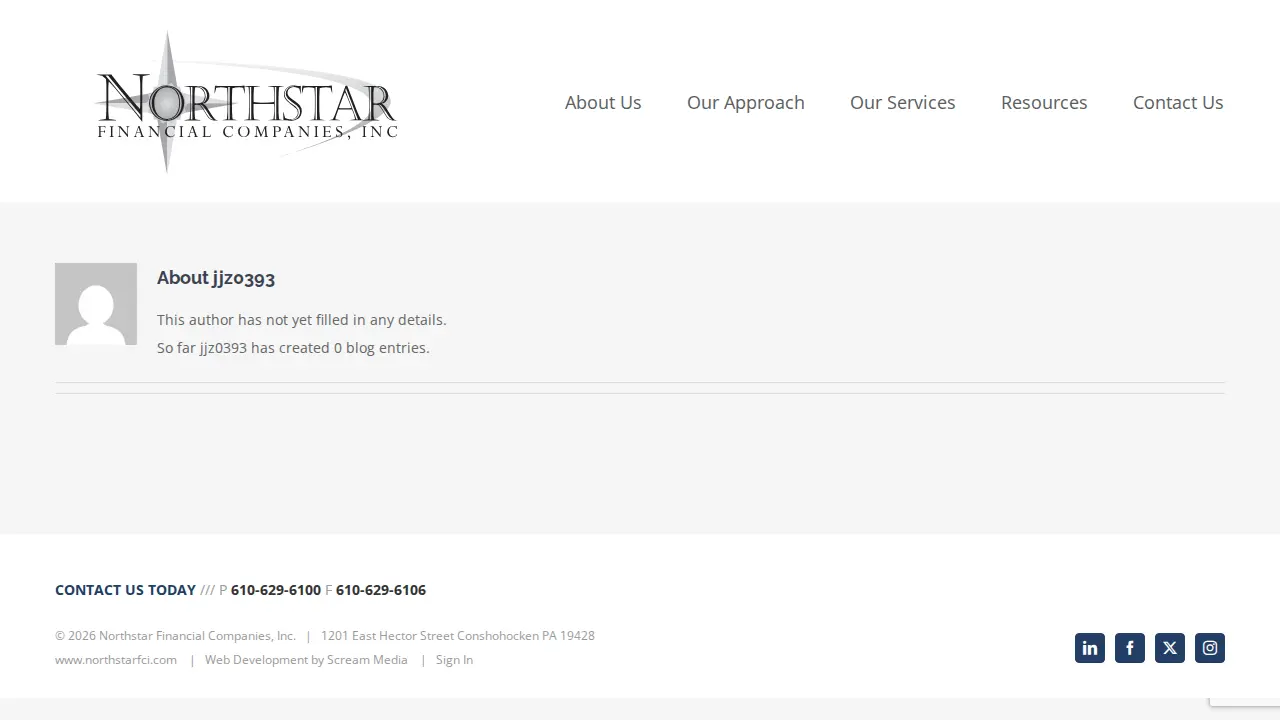The image size is (1280, 720).
Task: Open the Instagram social icon
Action: click(x=1210, y=648)
